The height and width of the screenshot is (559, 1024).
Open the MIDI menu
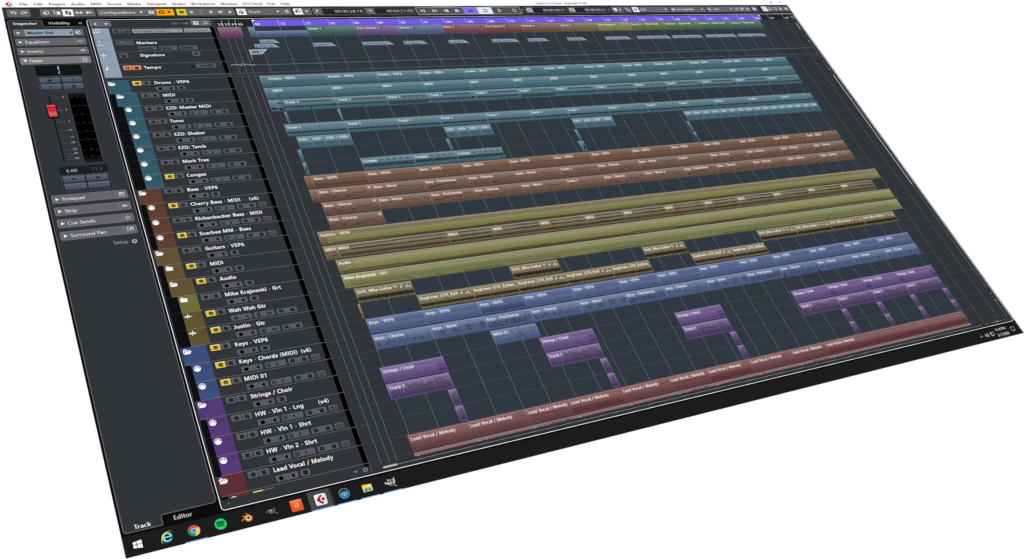(x=96, y=4)
